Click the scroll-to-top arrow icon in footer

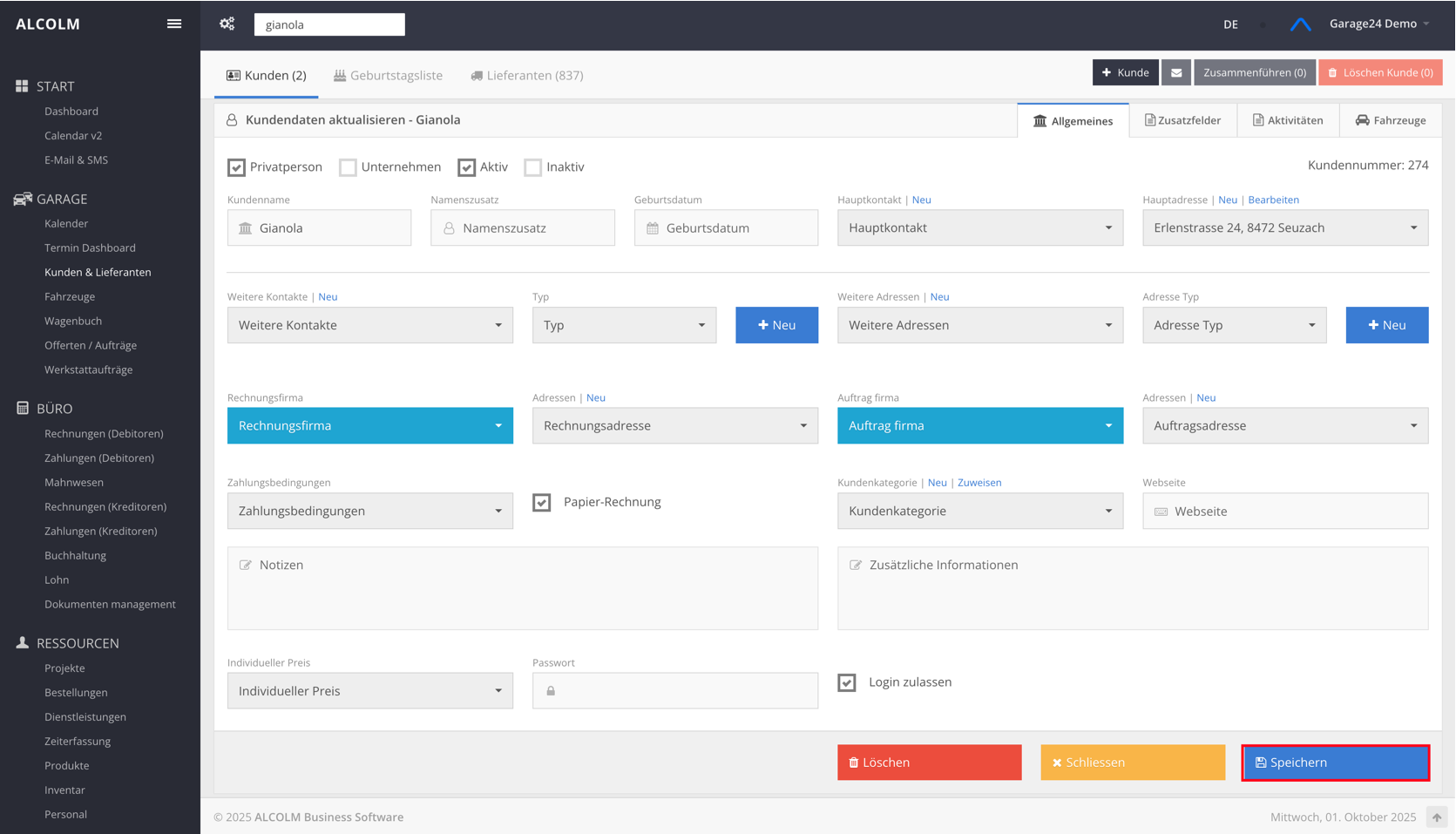[x=1436, y=817]
